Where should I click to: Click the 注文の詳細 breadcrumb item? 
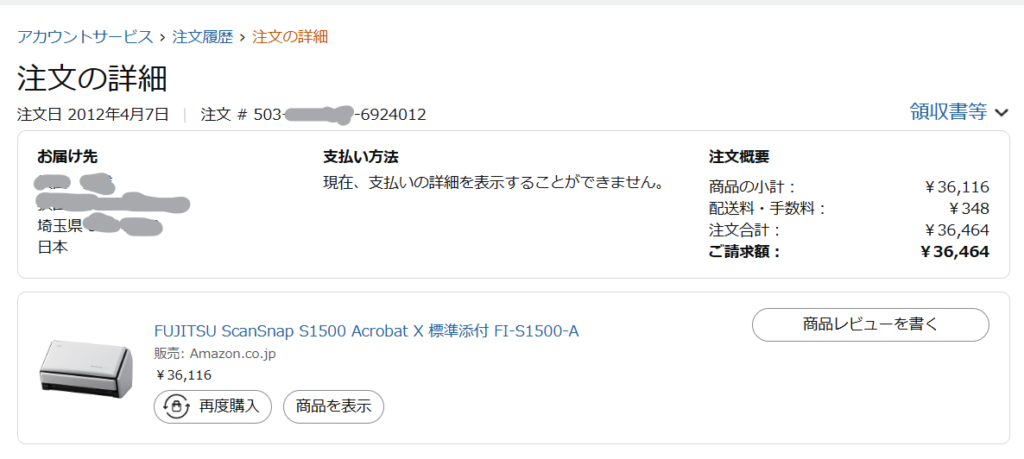pos(290,37)
